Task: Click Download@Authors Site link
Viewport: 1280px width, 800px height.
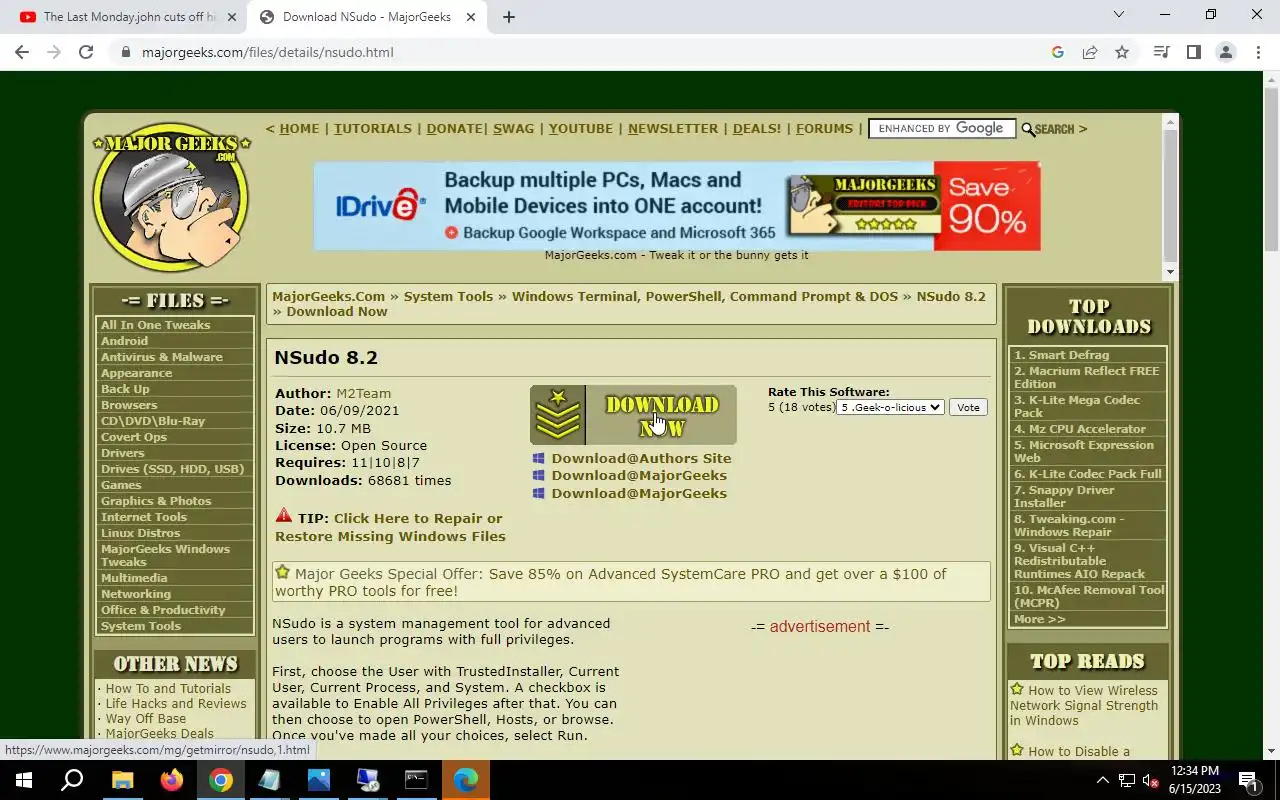Action: tap(641, 458)
